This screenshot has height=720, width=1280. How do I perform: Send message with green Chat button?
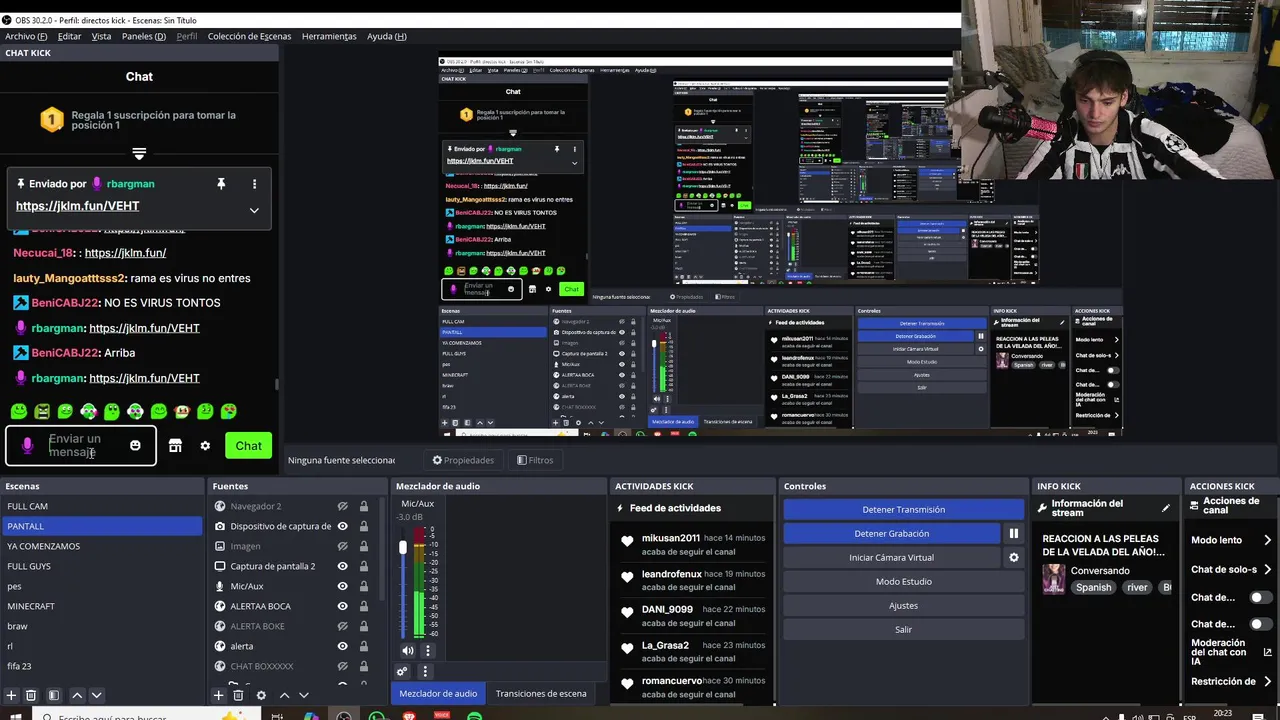point(248,446)
